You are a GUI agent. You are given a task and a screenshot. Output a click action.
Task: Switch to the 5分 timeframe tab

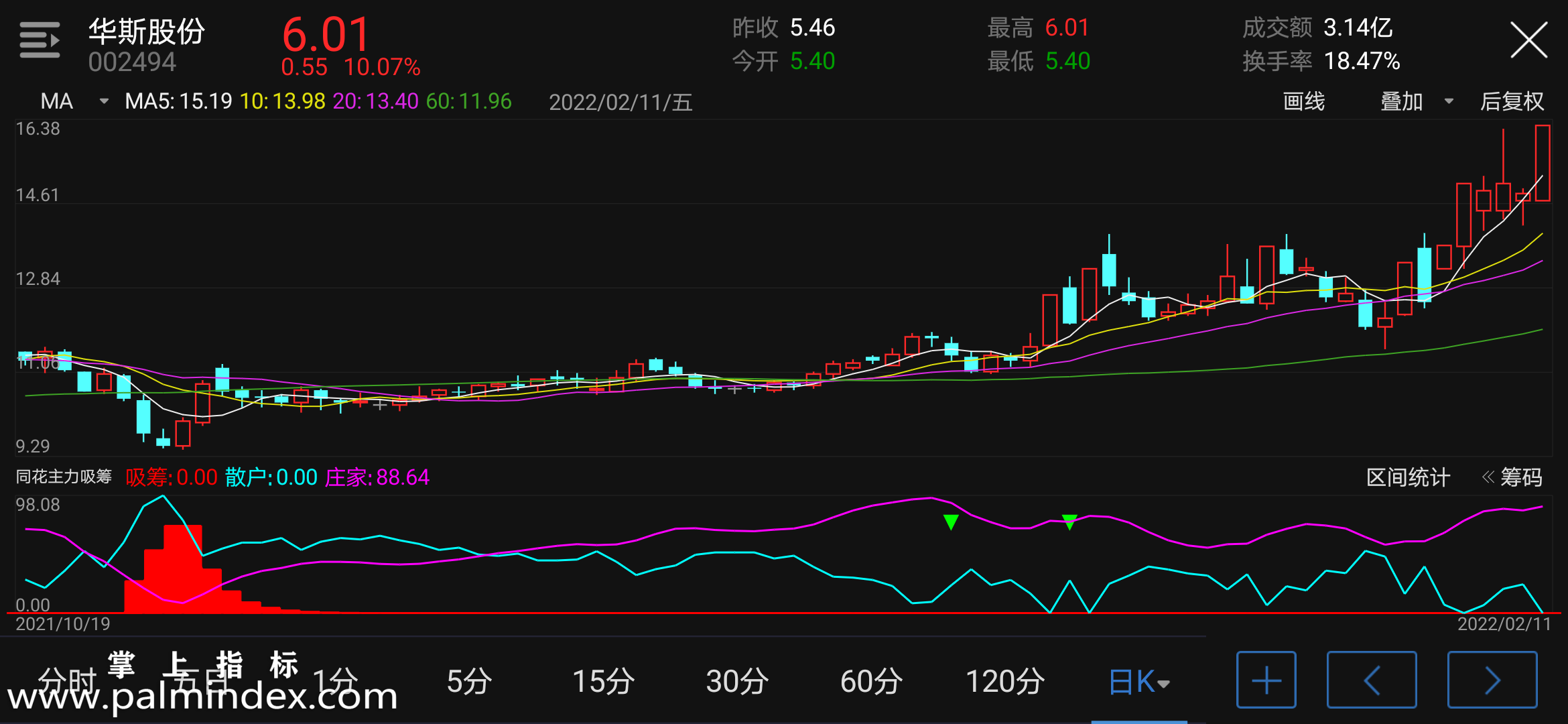coord(469,681)
